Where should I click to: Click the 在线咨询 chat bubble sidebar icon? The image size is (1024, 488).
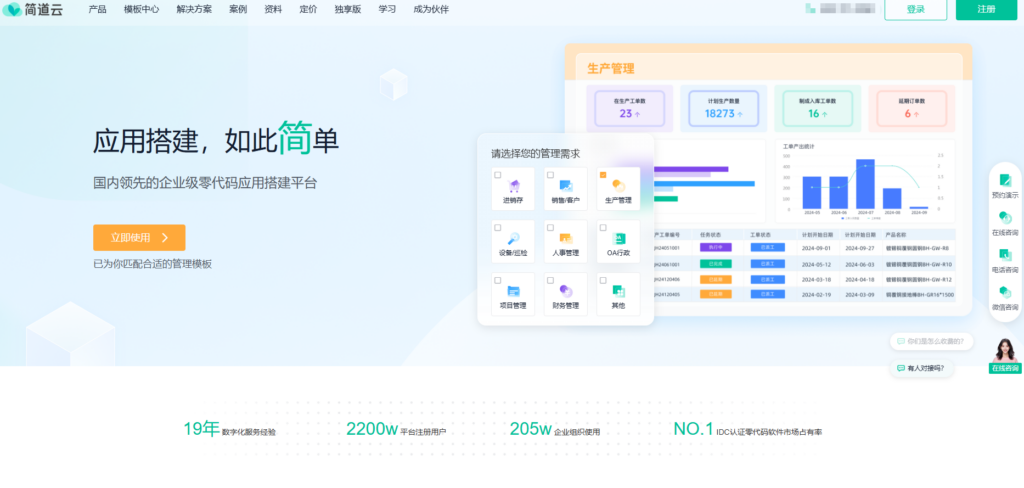(1005, 217)
